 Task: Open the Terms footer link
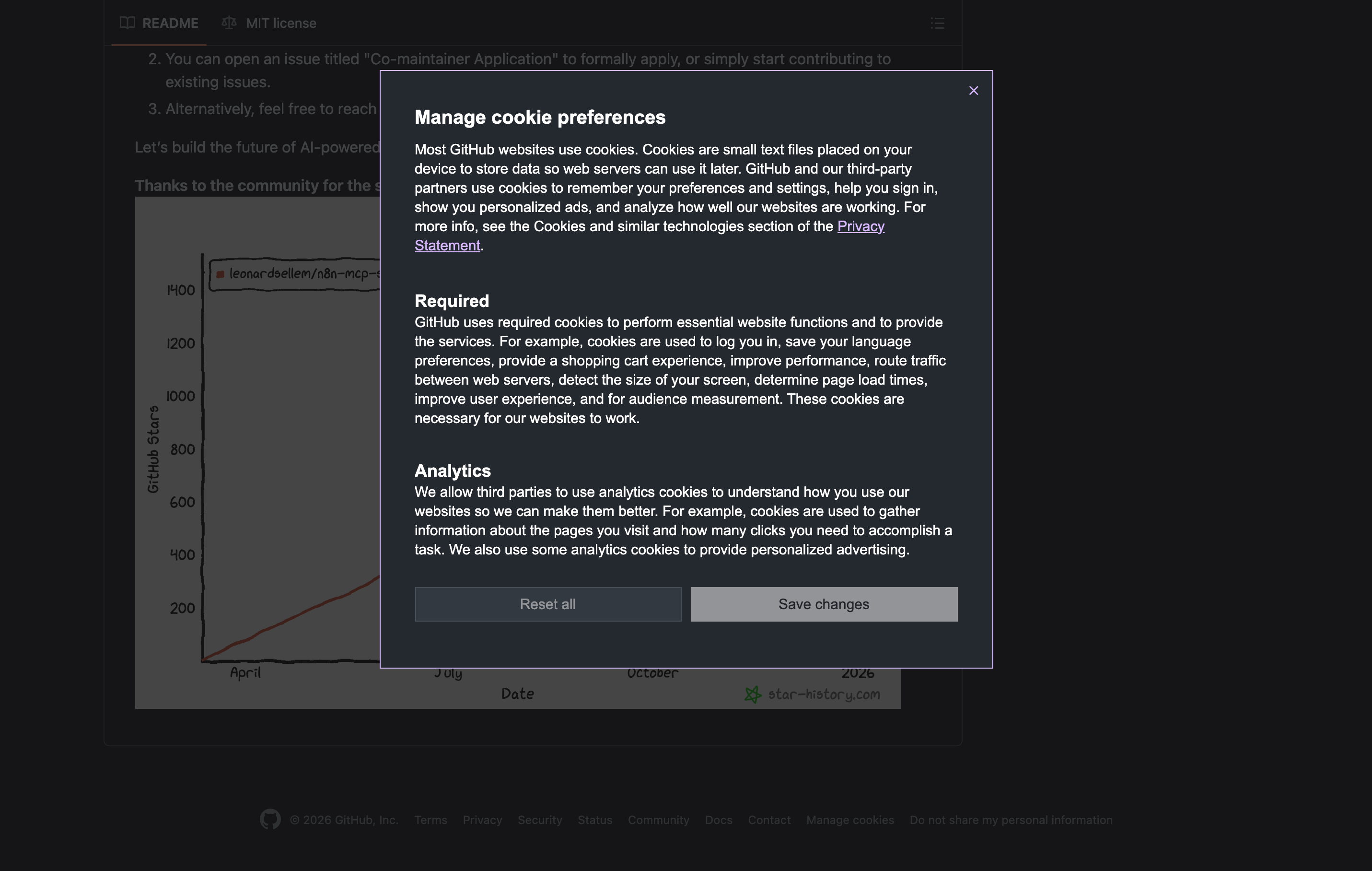tap(430, 820)
